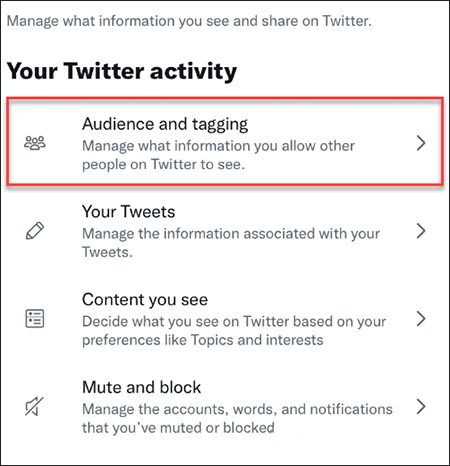
Task: Choose the Mute and block title
Action: (x=141, y=387)
